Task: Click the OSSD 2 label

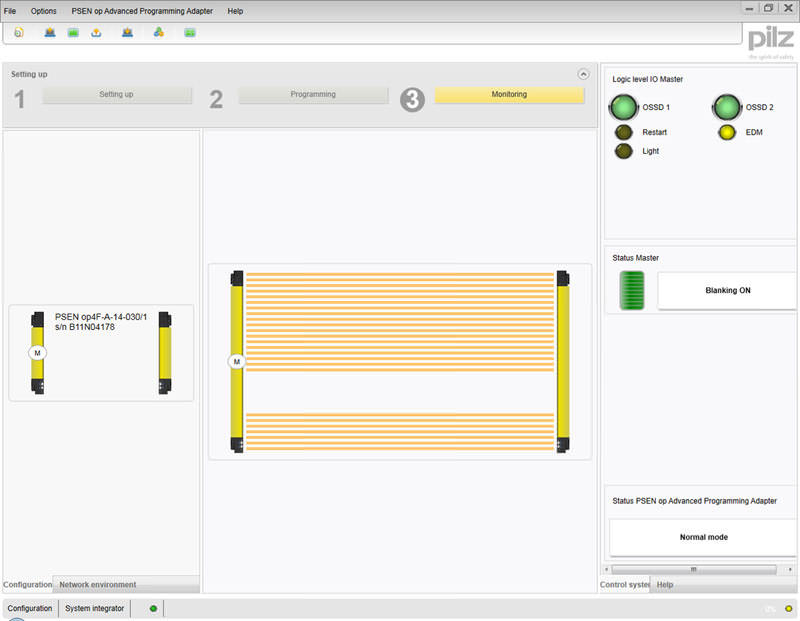Action: [760, 107]
